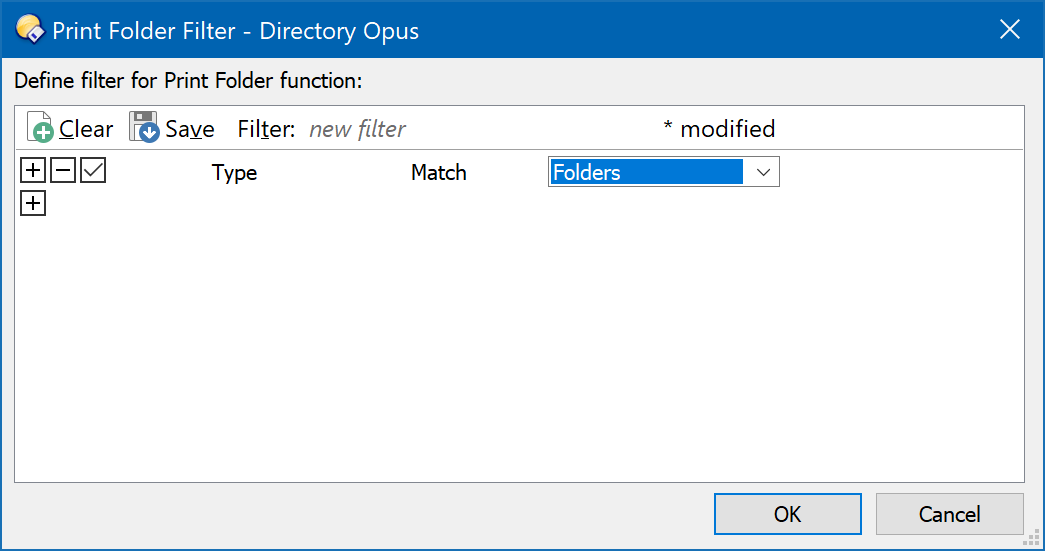Image resolution: width=1045 pixels, height=551 pixels.
Task: Click the modified status indicator
Action: 720,129
